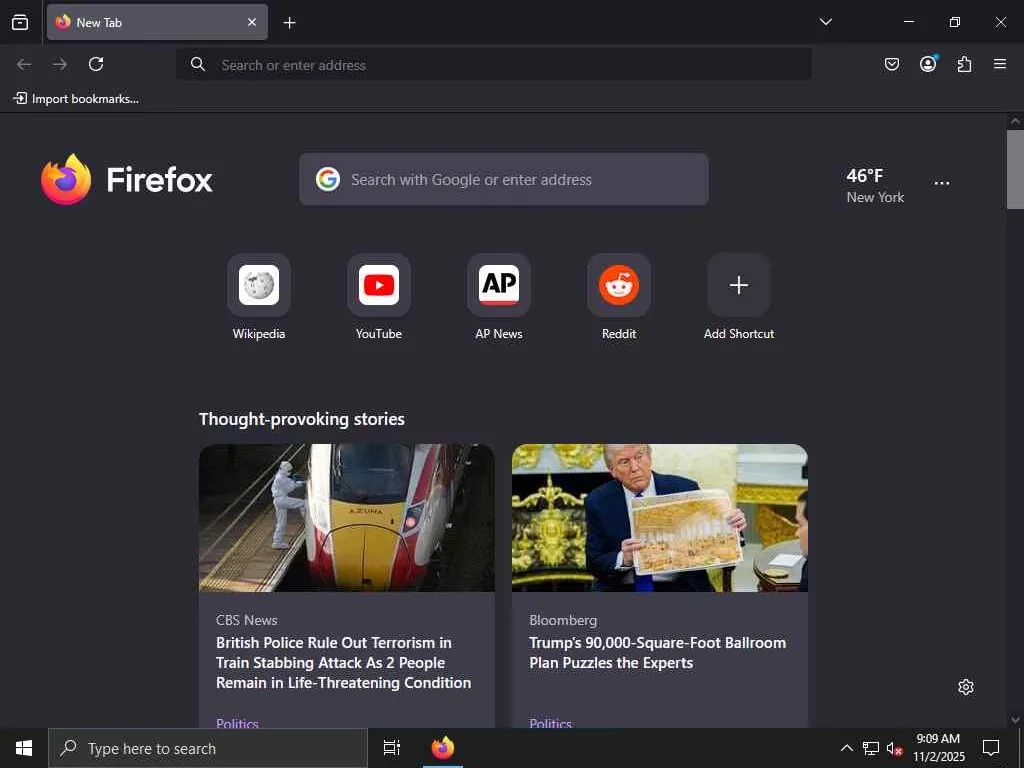Select the New Tab browser tab
Screen dimensions: 1024x768
pyautogui.click(x=157, y=22)
